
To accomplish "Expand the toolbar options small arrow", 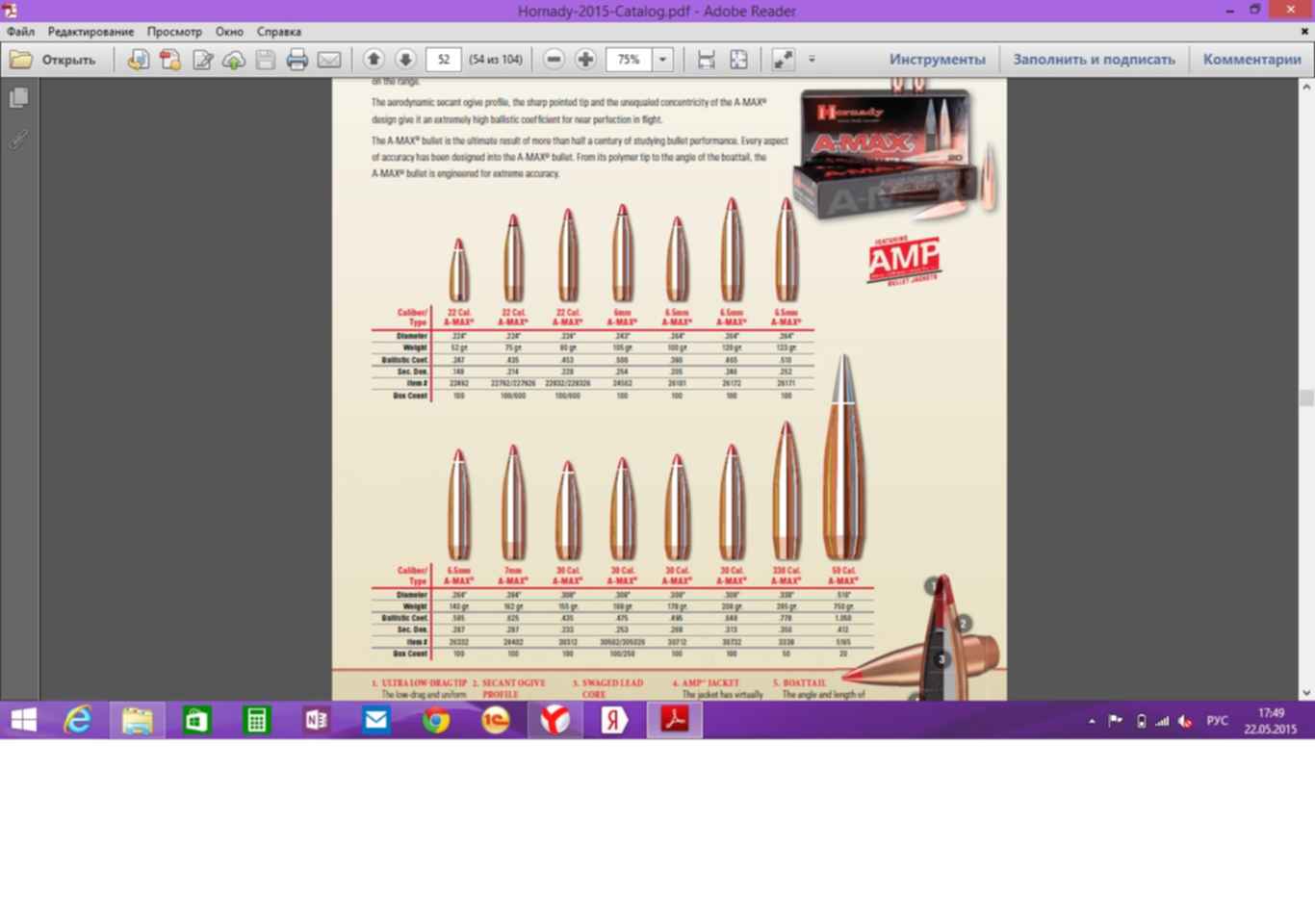I will point(812,60).
